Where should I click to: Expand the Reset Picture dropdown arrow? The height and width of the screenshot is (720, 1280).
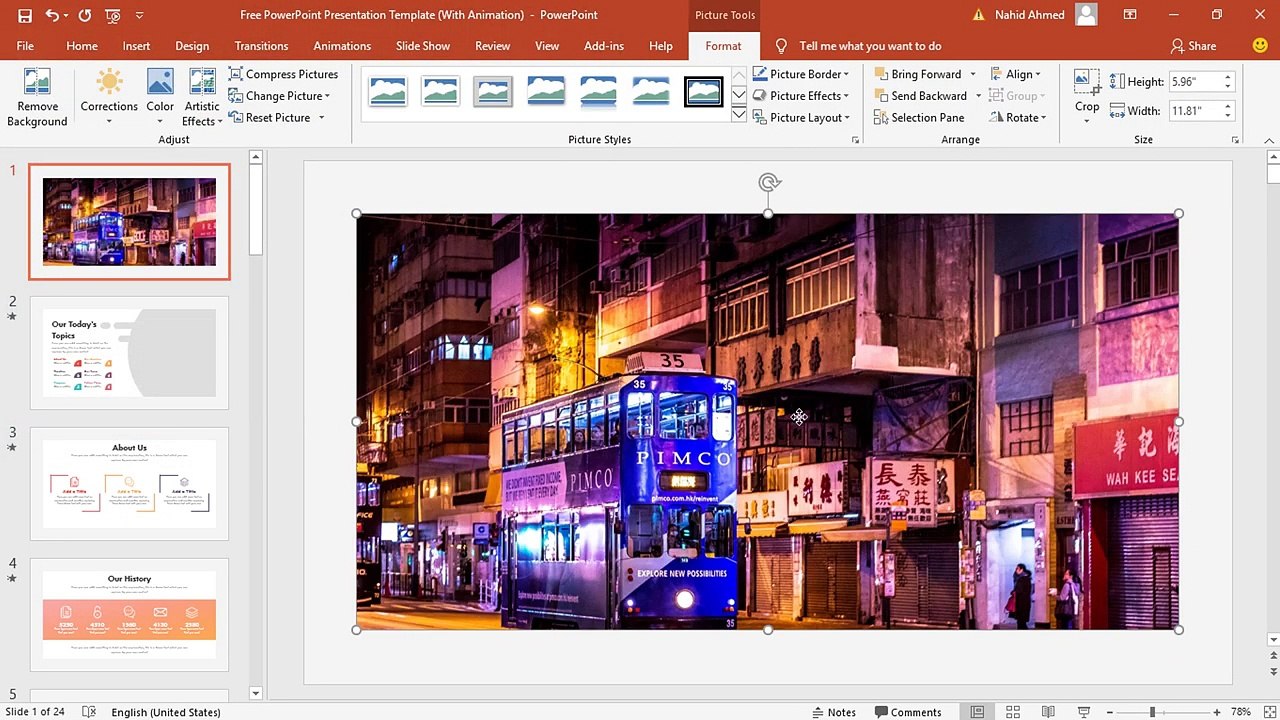click(x=321, y=118)
